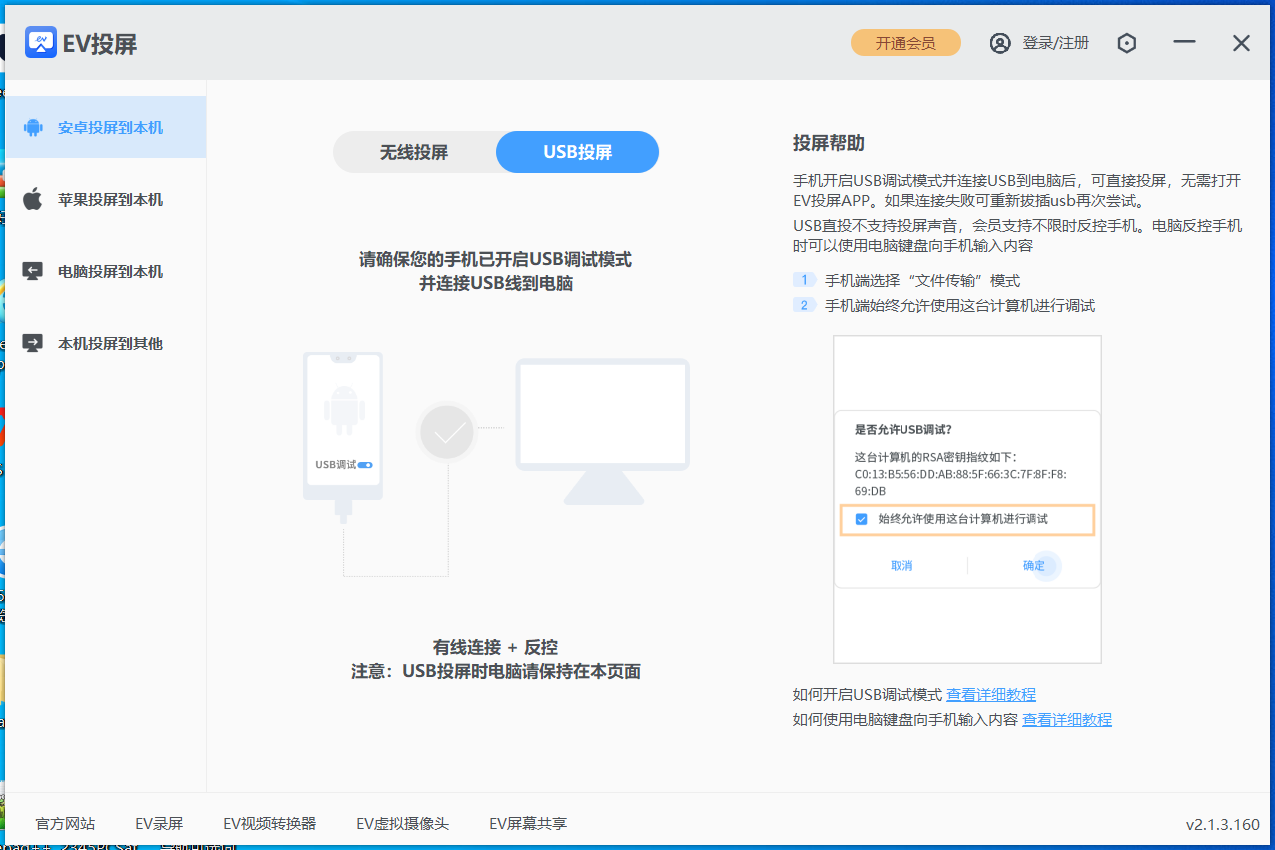
Task: Click the gray checkmark connection circle
Action: tap(448, 433)
